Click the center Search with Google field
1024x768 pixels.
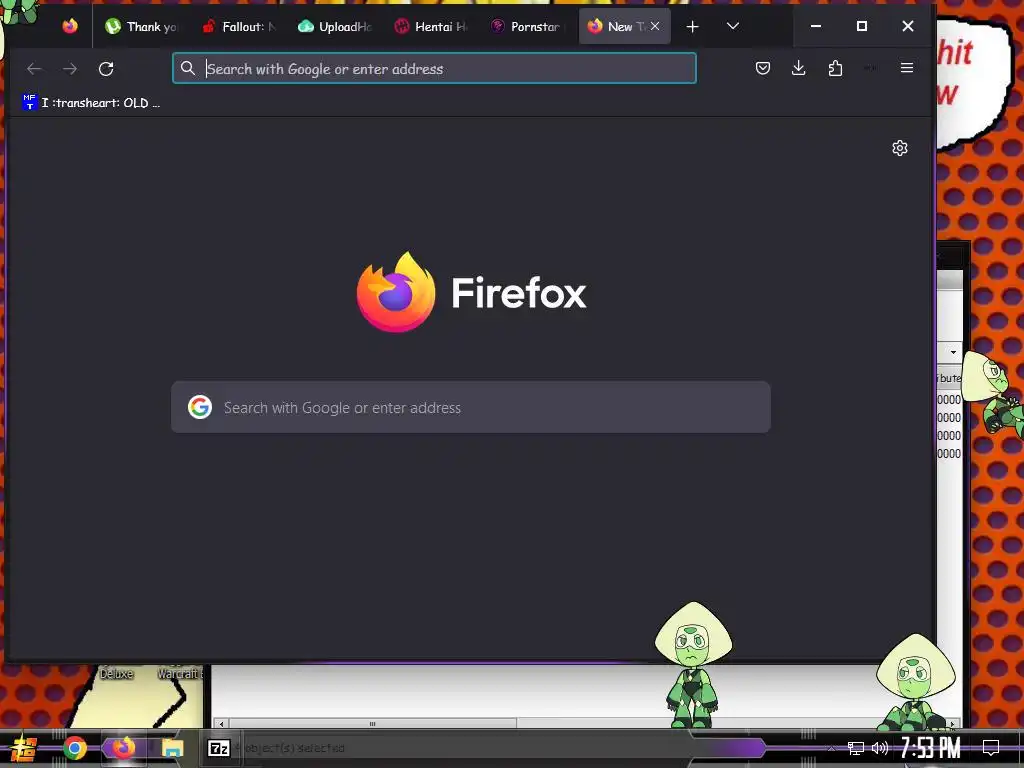coord(471,407)
